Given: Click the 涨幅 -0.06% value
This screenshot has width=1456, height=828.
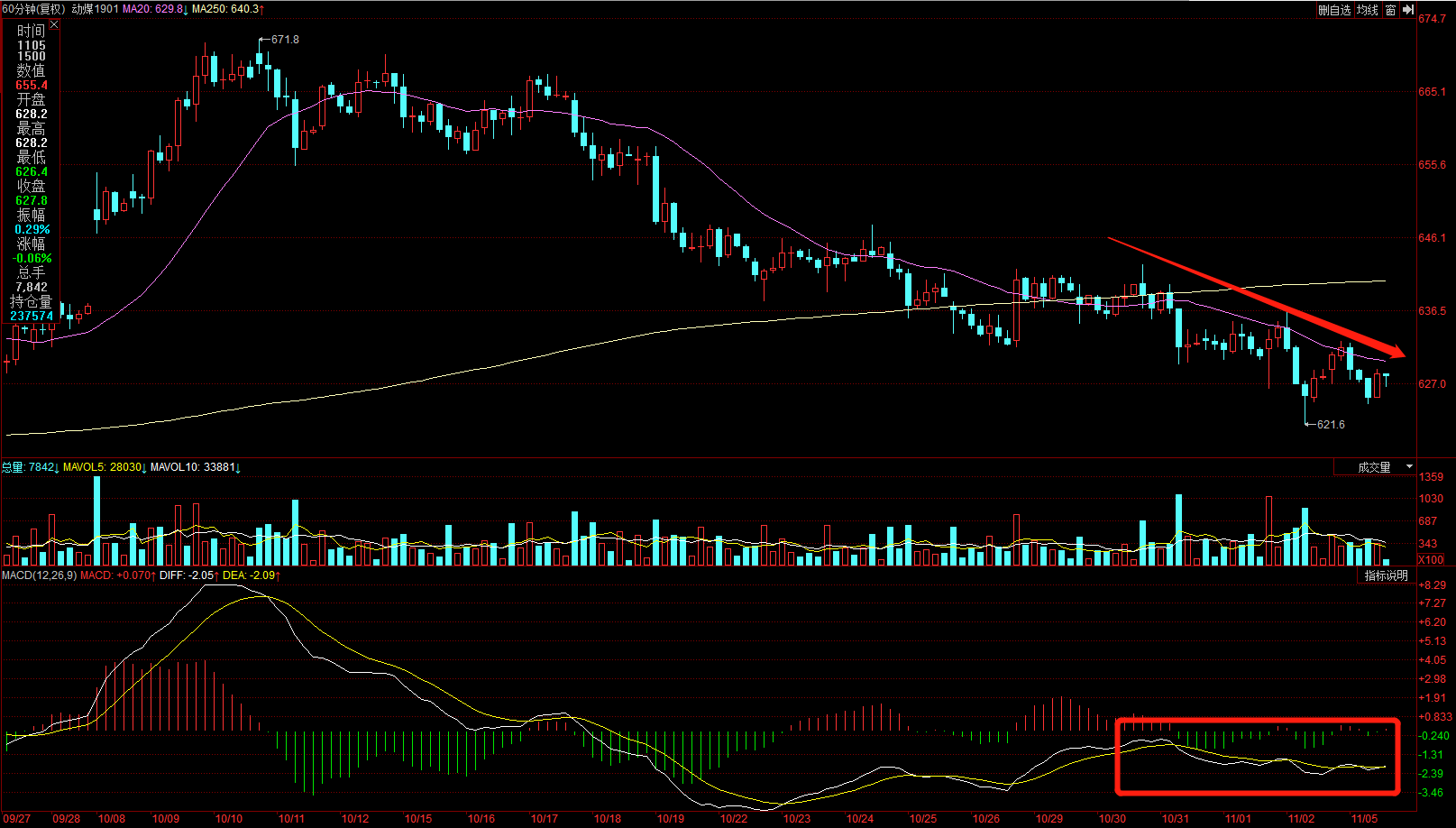Looking at the screenshot, I should tap(32, 259).
